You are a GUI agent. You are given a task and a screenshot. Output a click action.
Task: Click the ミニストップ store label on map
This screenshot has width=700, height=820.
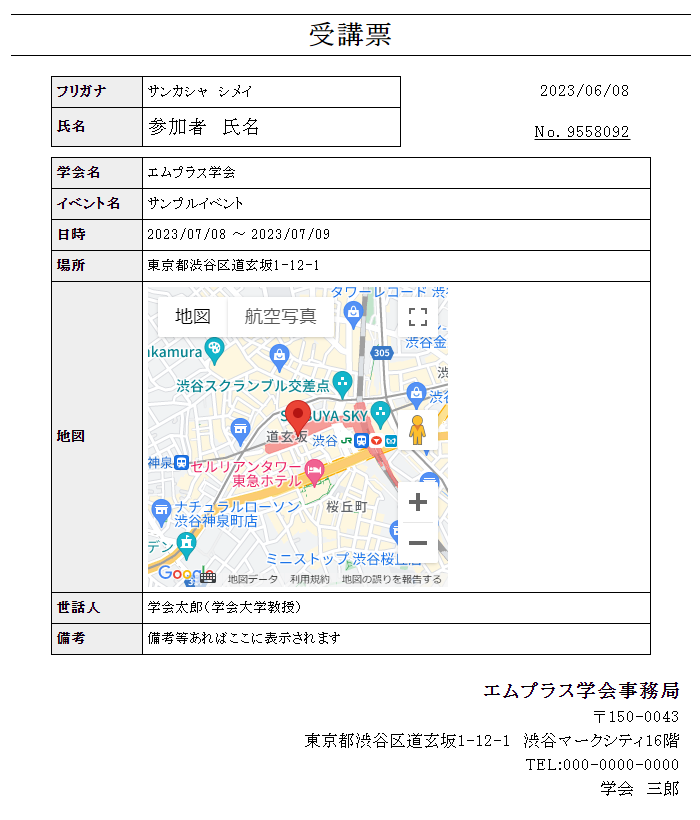(343, 559)
